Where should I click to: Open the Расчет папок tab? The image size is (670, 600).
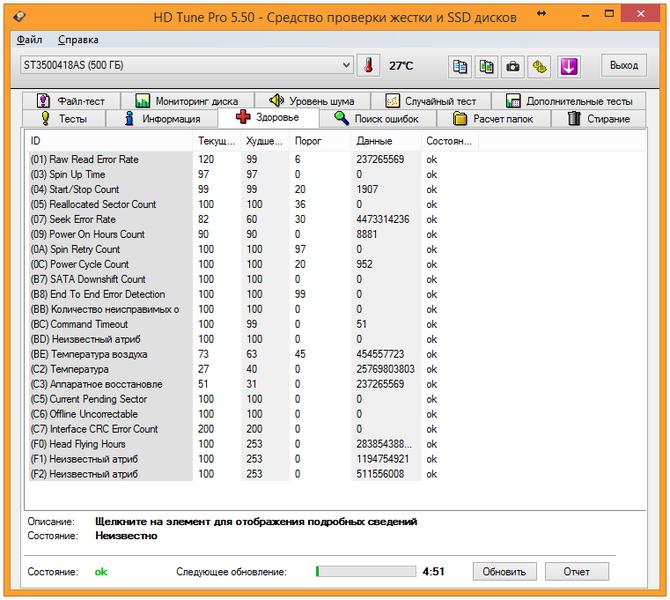[494, 118]
